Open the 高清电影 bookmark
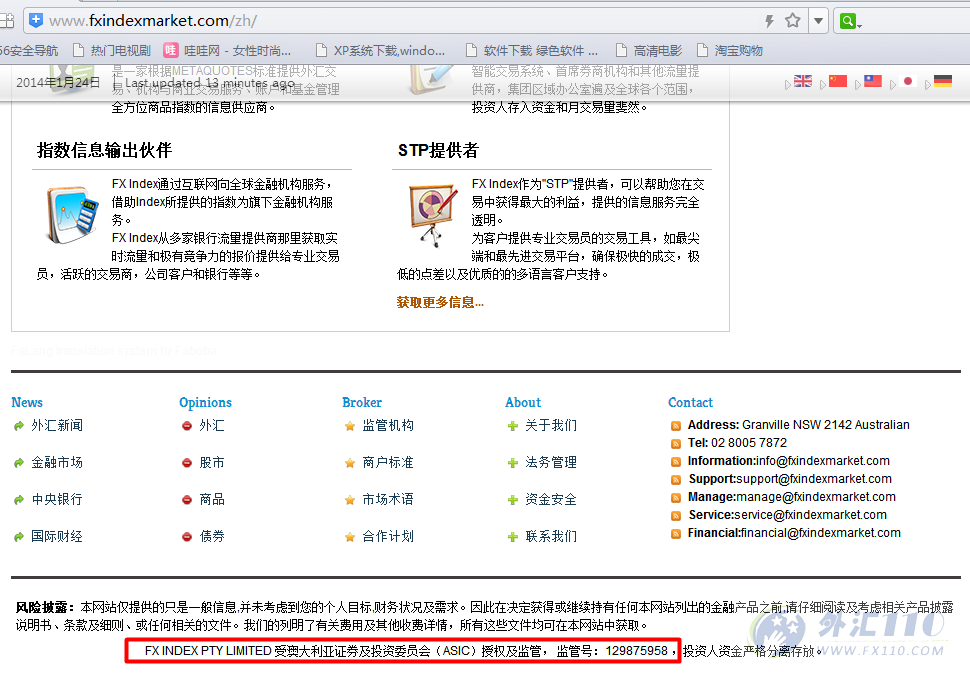Screen dimensions: 970x677 [649, 50]
